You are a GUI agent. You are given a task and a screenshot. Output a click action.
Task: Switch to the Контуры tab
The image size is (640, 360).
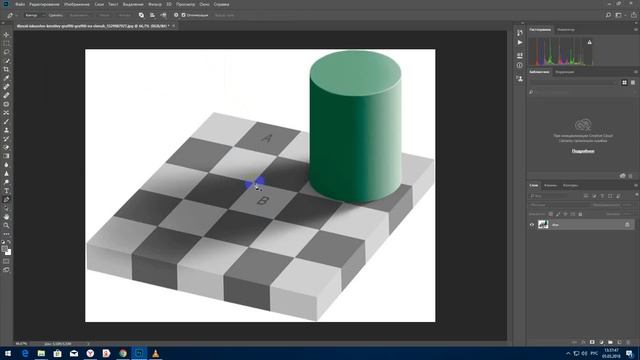(x=570, y=185)
